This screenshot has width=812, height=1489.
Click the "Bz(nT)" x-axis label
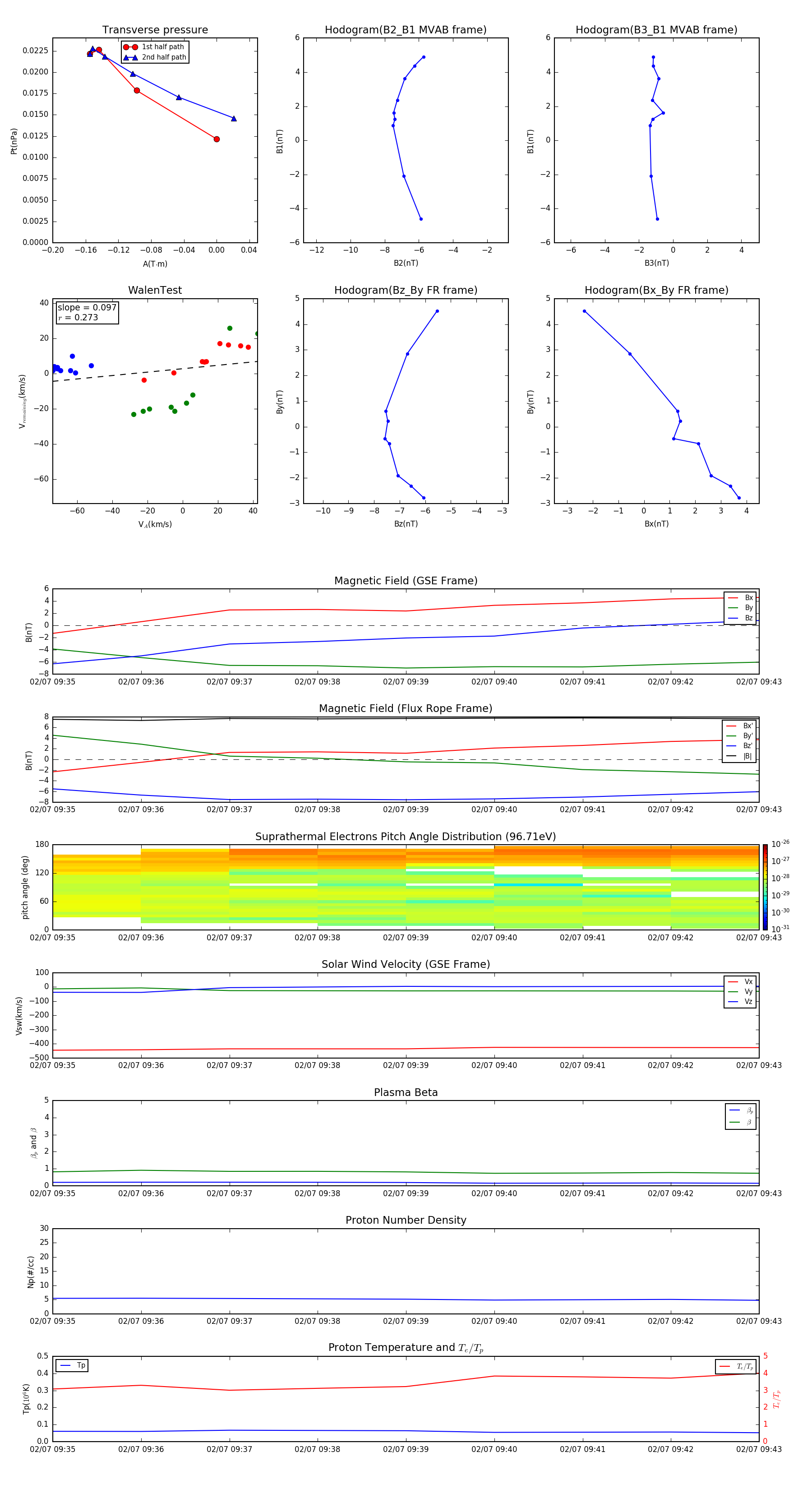[x=406, y=524]
